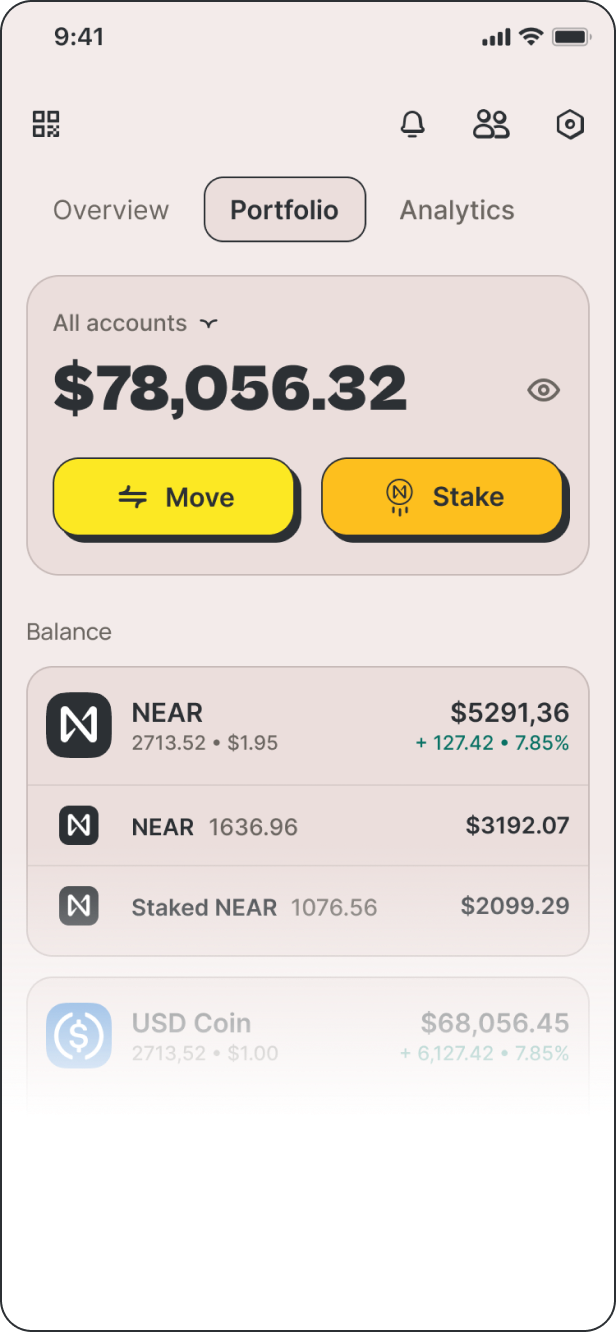The image size is (616, 1332).
Task: Open the QR code scanner
Action: (x=46, y=124)
